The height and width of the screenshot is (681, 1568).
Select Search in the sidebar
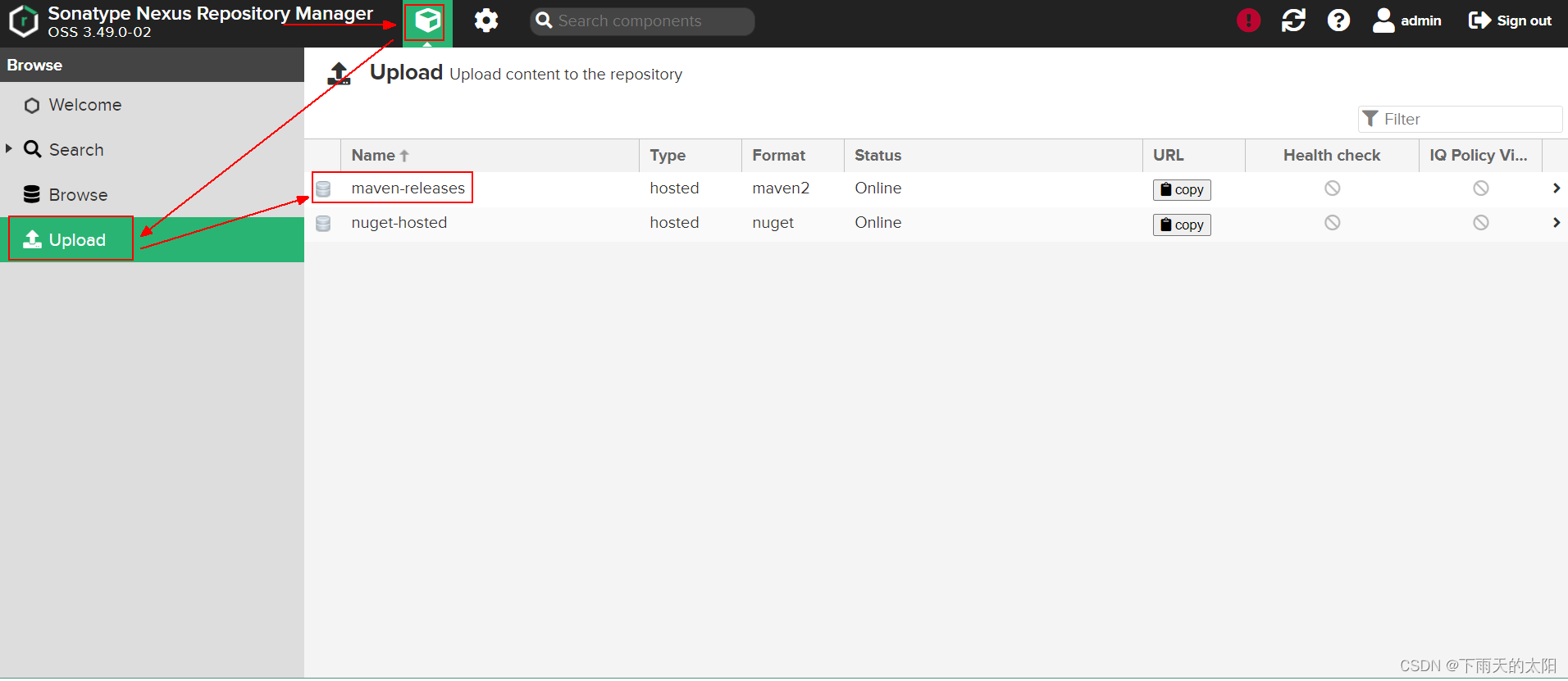coord(152,150)
